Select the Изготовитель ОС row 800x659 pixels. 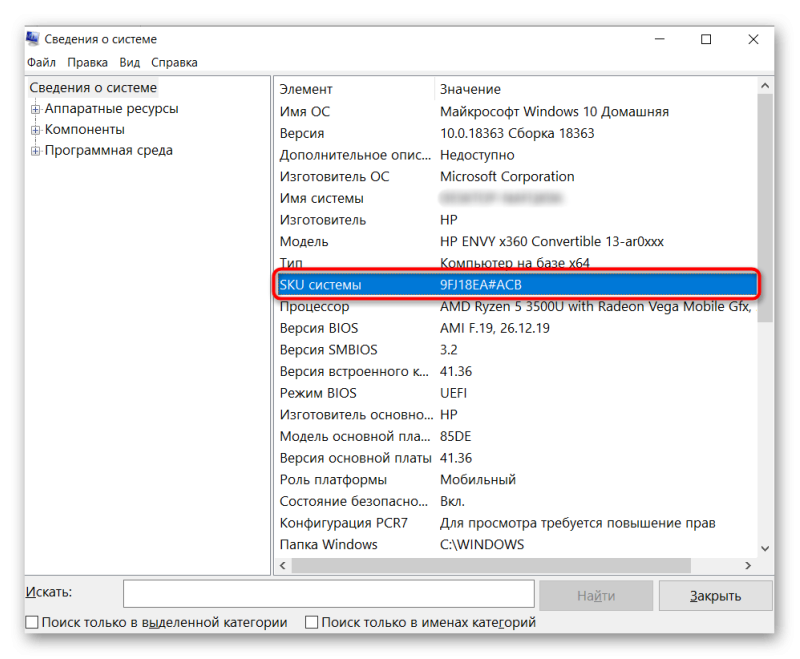[516, 176]
